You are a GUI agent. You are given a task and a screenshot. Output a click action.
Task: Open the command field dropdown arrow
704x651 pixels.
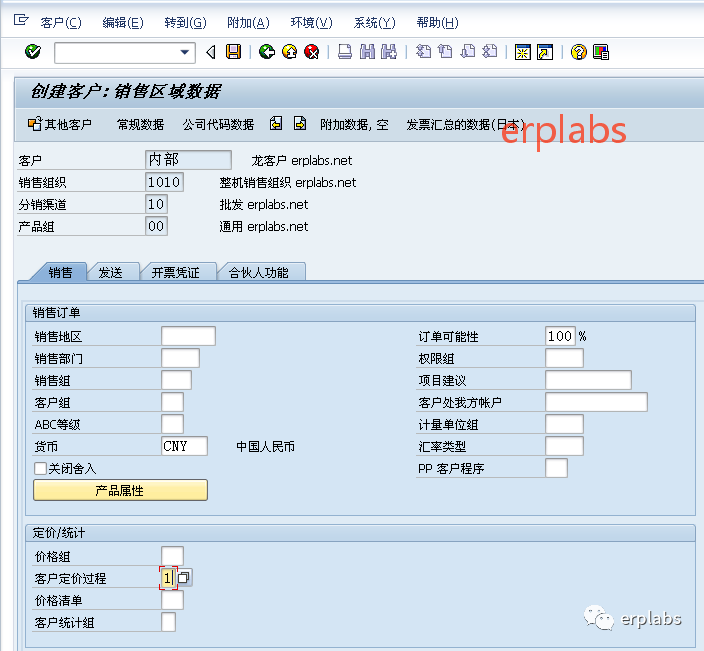(185, 53)
